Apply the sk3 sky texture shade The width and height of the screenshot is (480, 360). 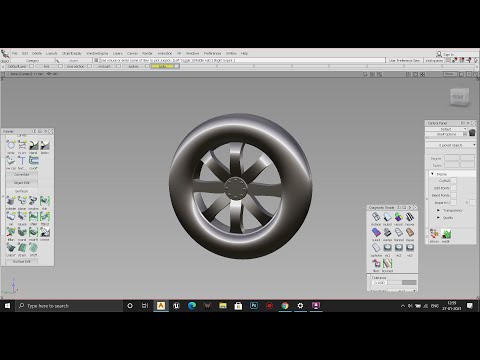point(410,248)
